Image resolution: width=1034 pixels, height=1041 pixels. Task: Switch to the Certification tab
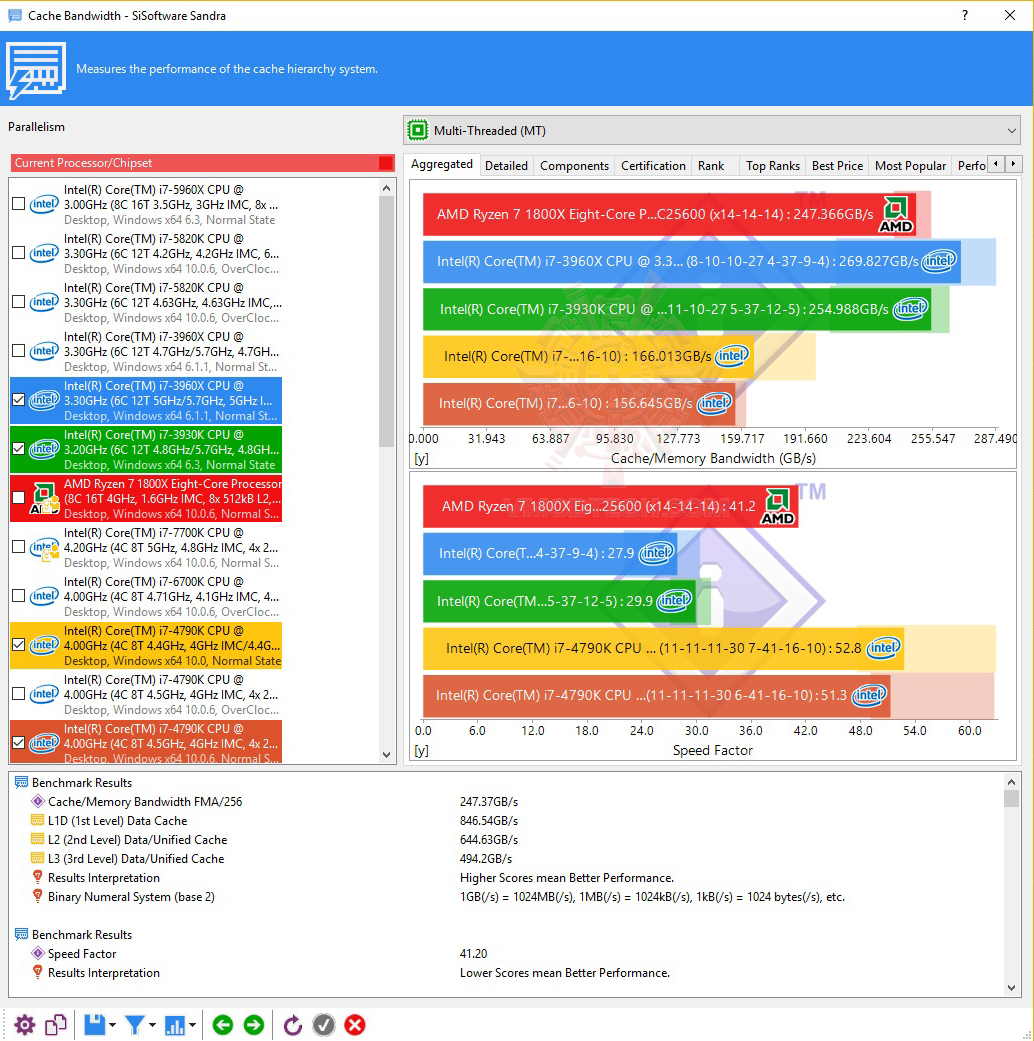653,166
